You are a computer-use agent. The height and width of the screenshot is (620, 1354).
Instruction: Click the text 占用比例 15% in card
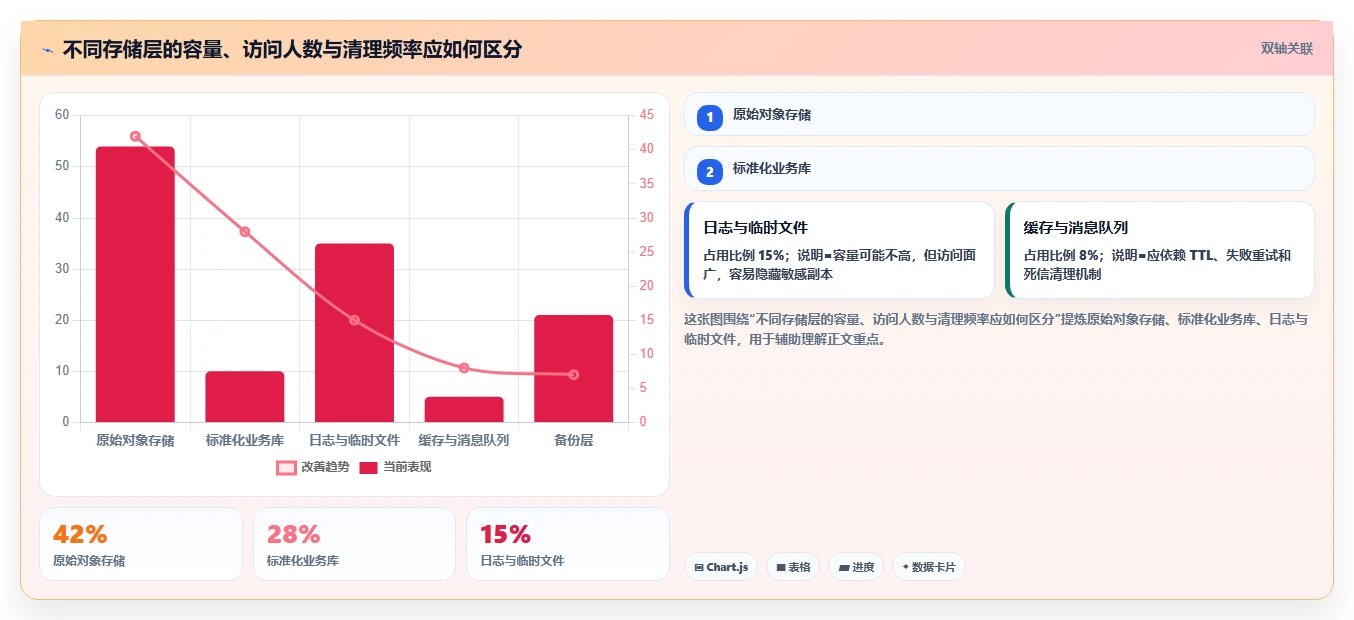tap(745, 255)
